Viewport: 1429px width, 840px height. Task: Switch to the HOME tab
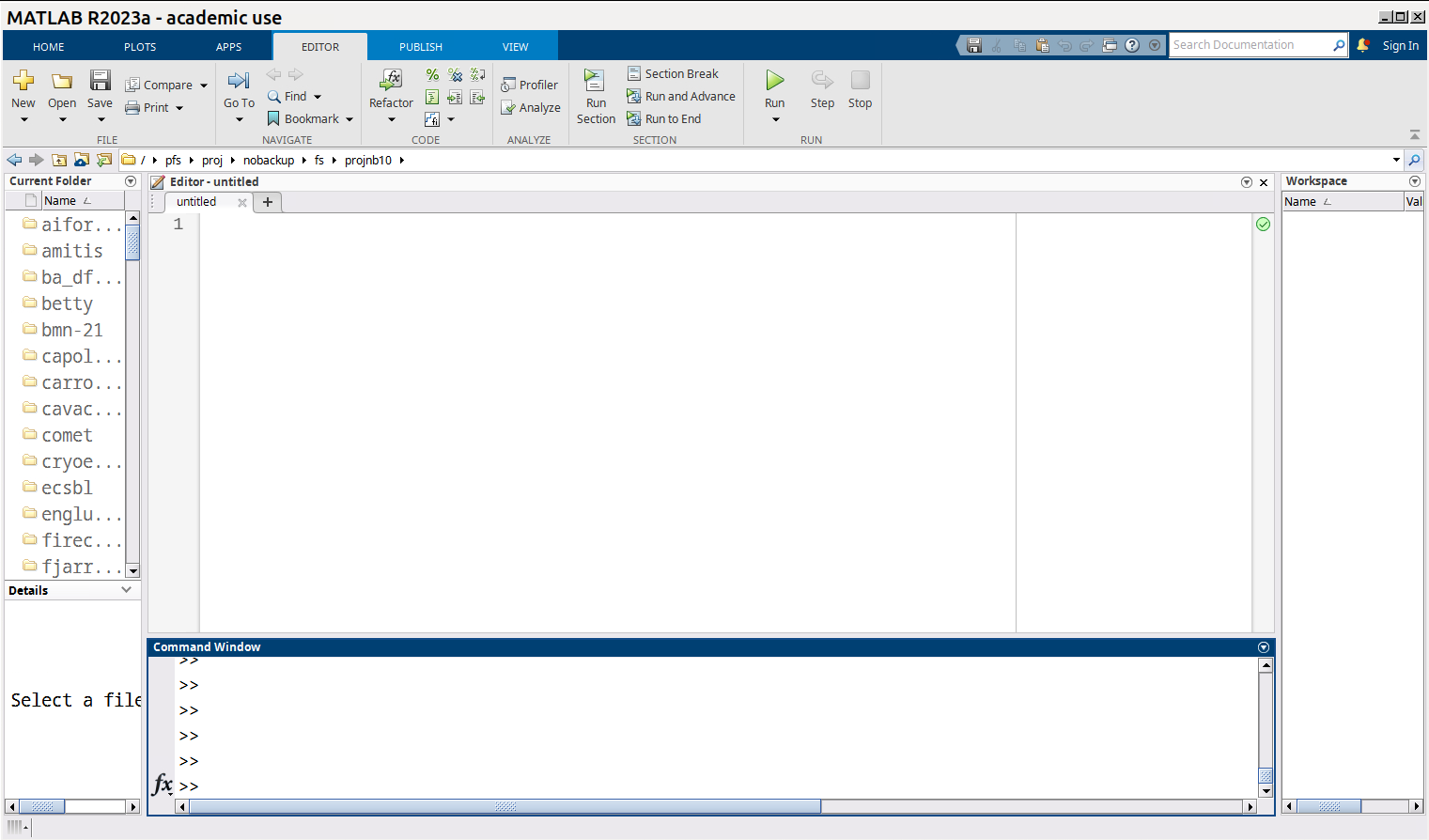pos(49,46)
